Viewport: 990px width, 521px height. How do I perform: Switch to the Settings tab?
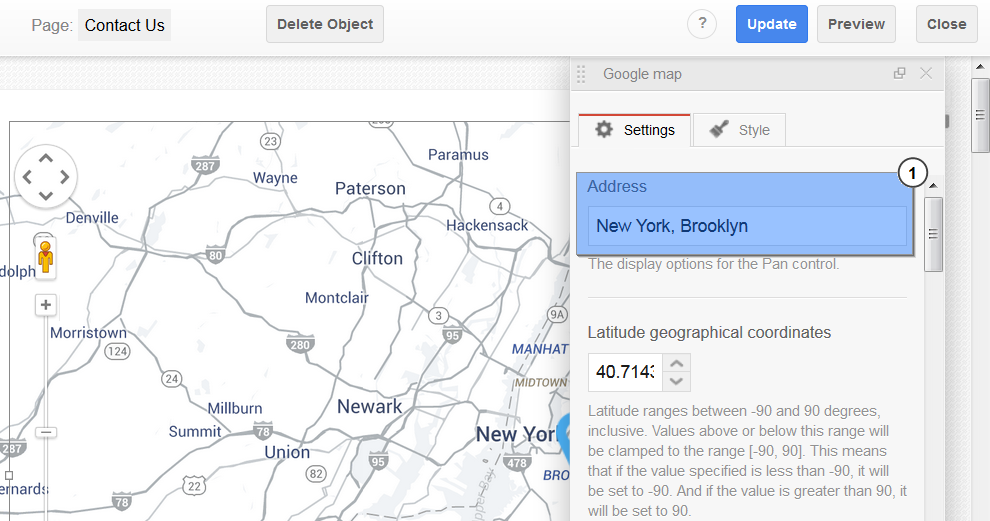(x=635, y=130)
